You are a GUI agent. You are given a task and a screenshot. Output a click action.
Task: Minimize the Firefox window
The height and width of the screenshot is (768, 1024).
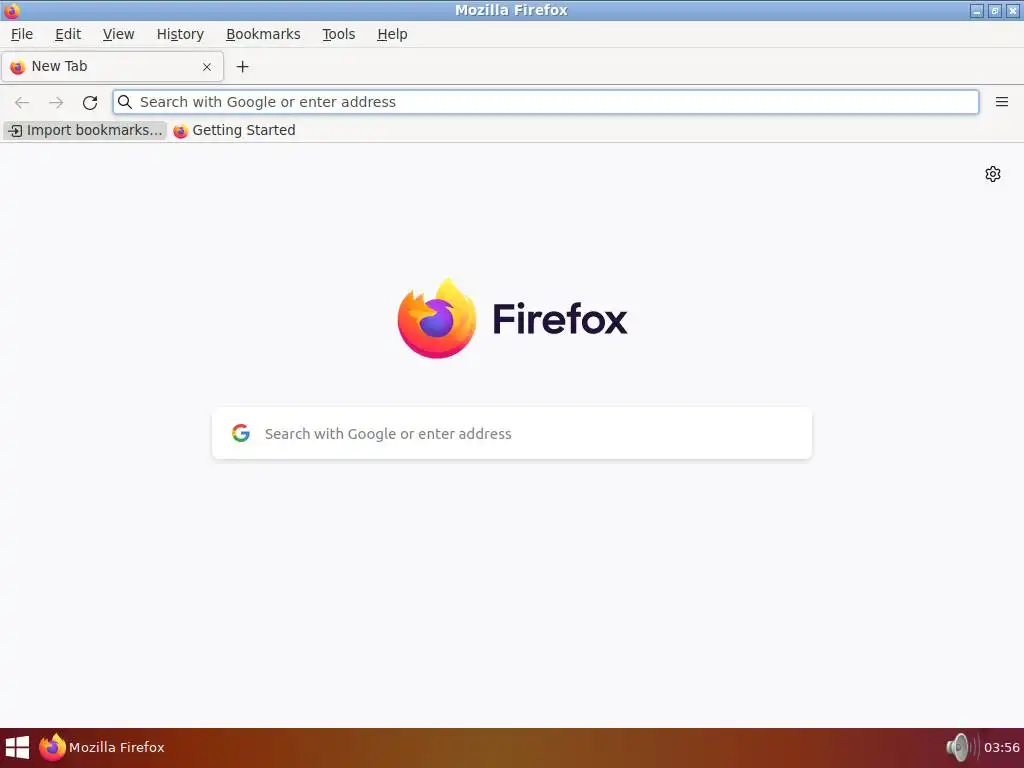(x=977, y=10)
